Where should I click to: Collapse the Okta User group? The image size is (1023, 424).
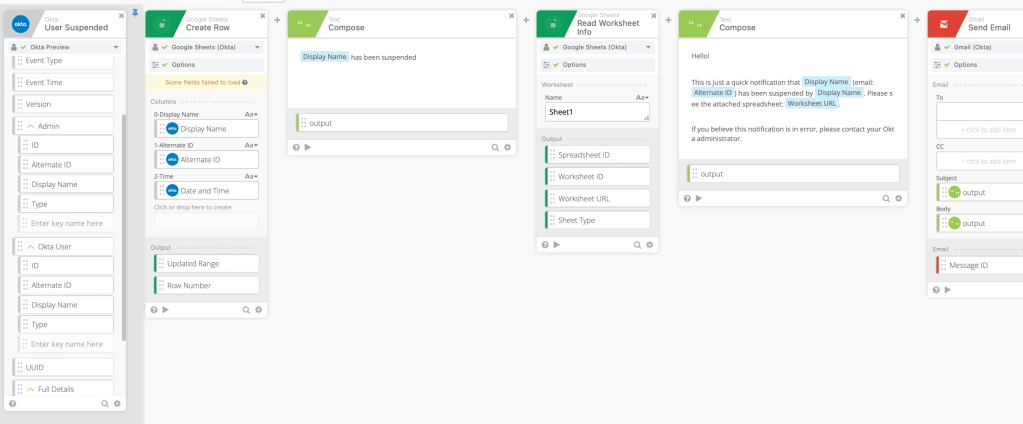click(30, 246)
